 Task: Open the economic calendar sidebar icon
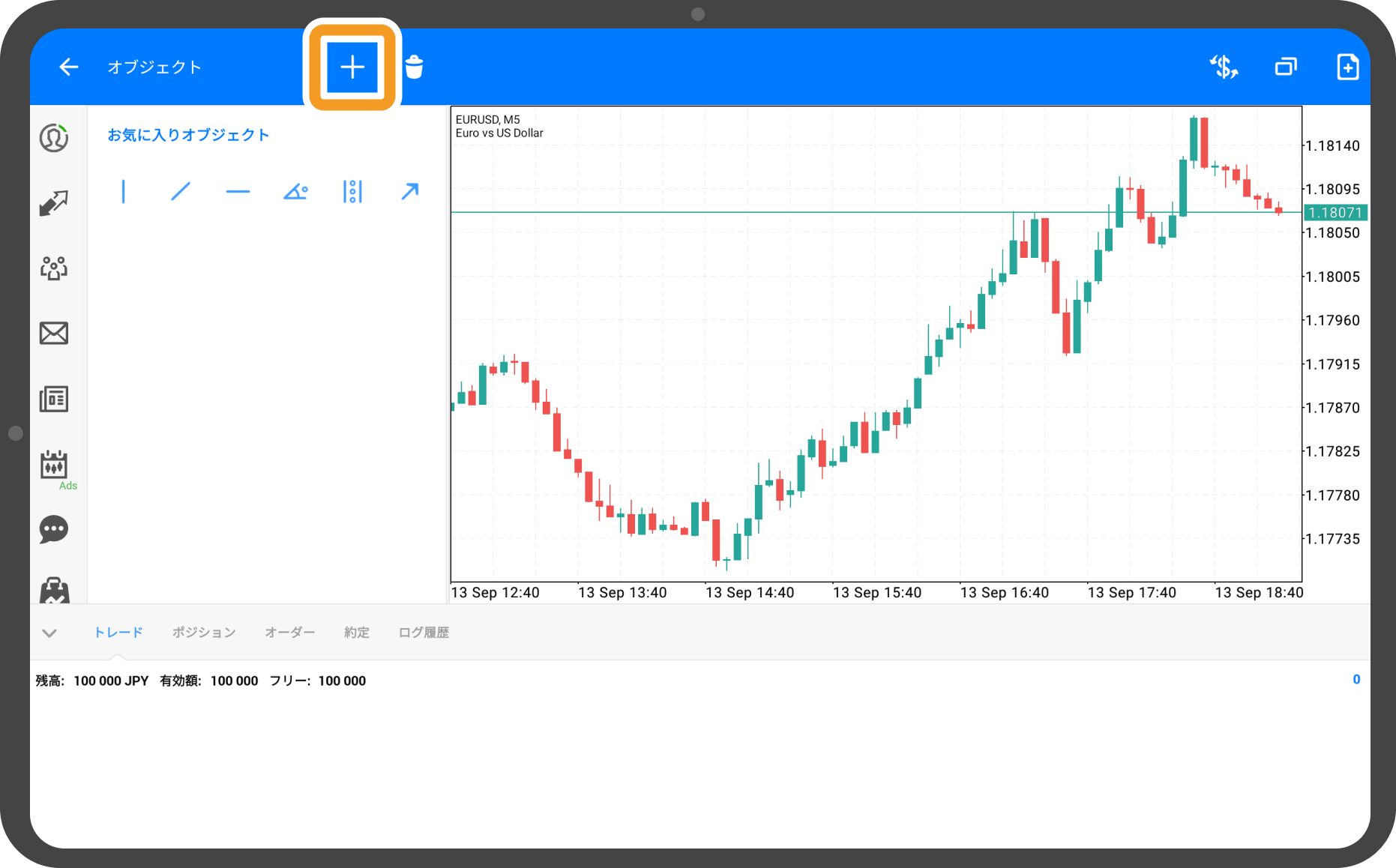(54, 465)
